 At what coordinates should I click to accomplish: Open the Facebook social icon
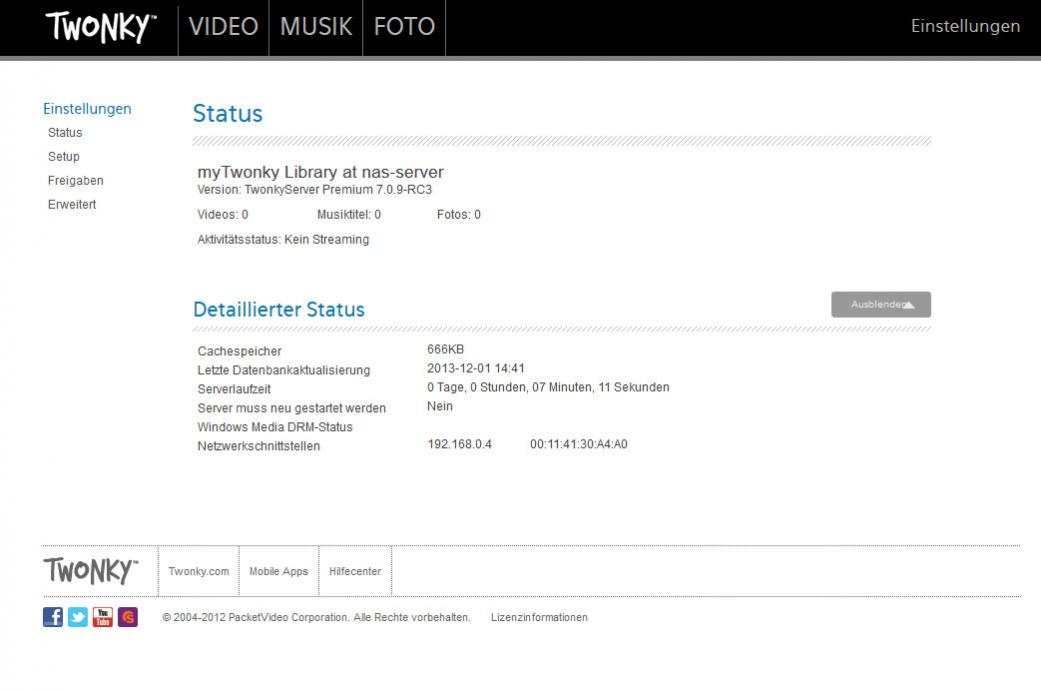(x=53, y=617)
